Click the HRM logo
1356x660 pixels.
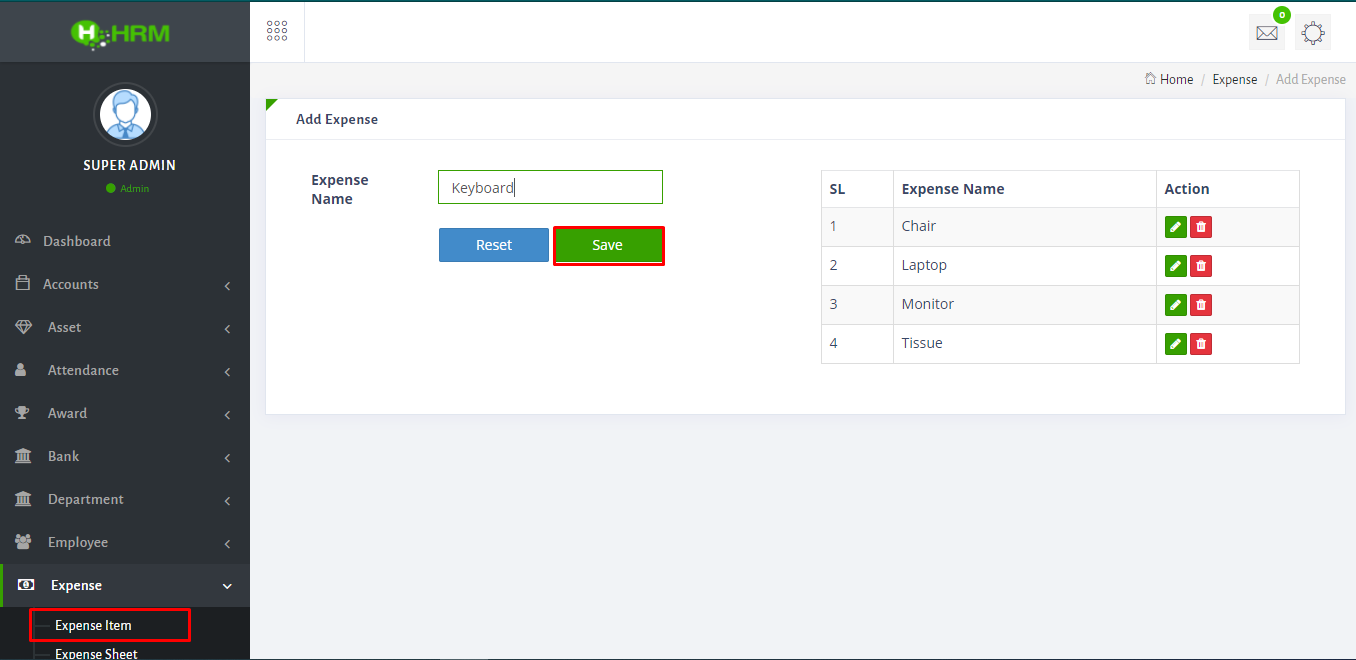click(121, 33)
